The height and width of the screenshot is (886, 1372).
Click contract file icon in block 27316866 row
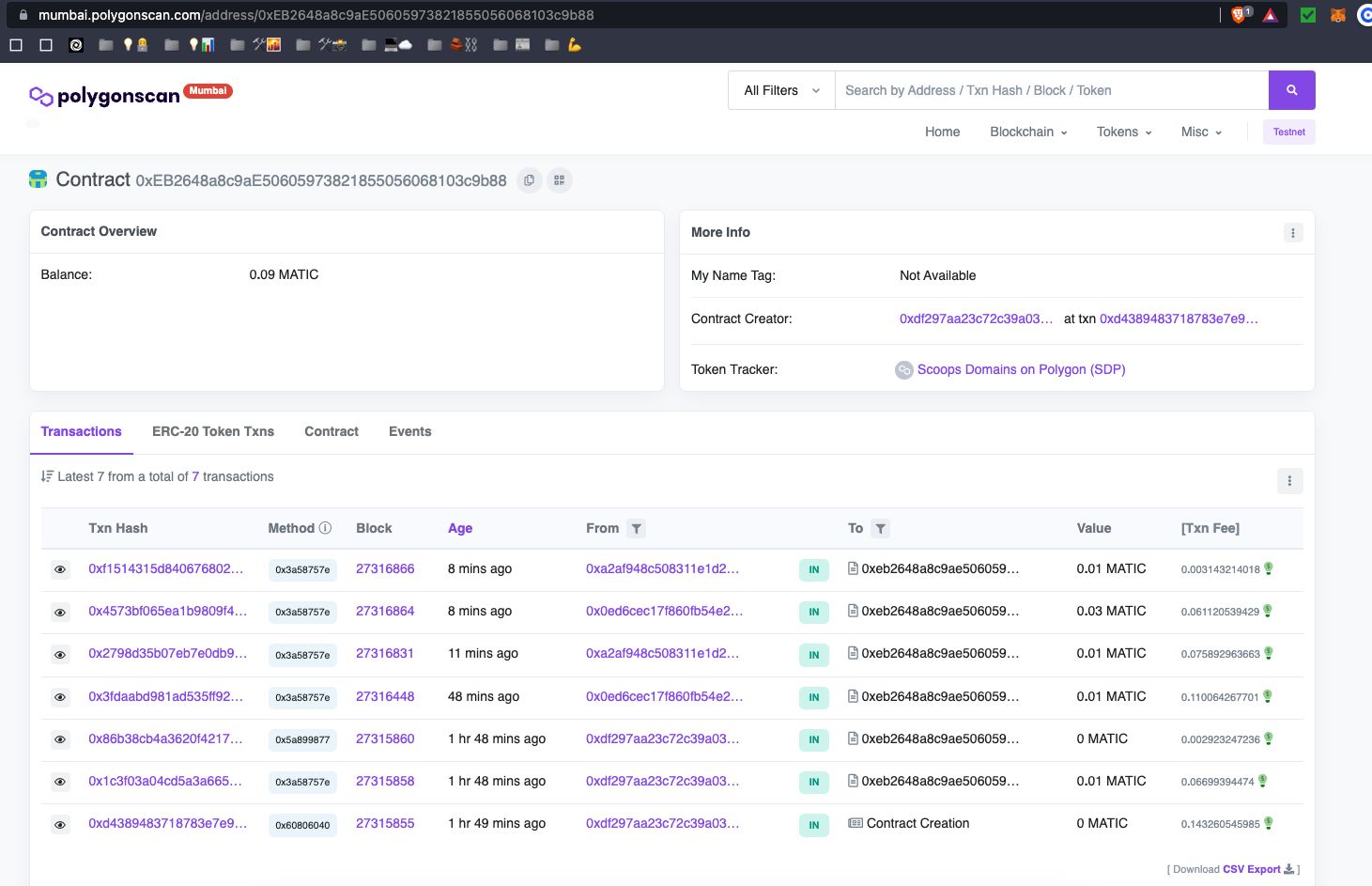[x=853, y=568]
